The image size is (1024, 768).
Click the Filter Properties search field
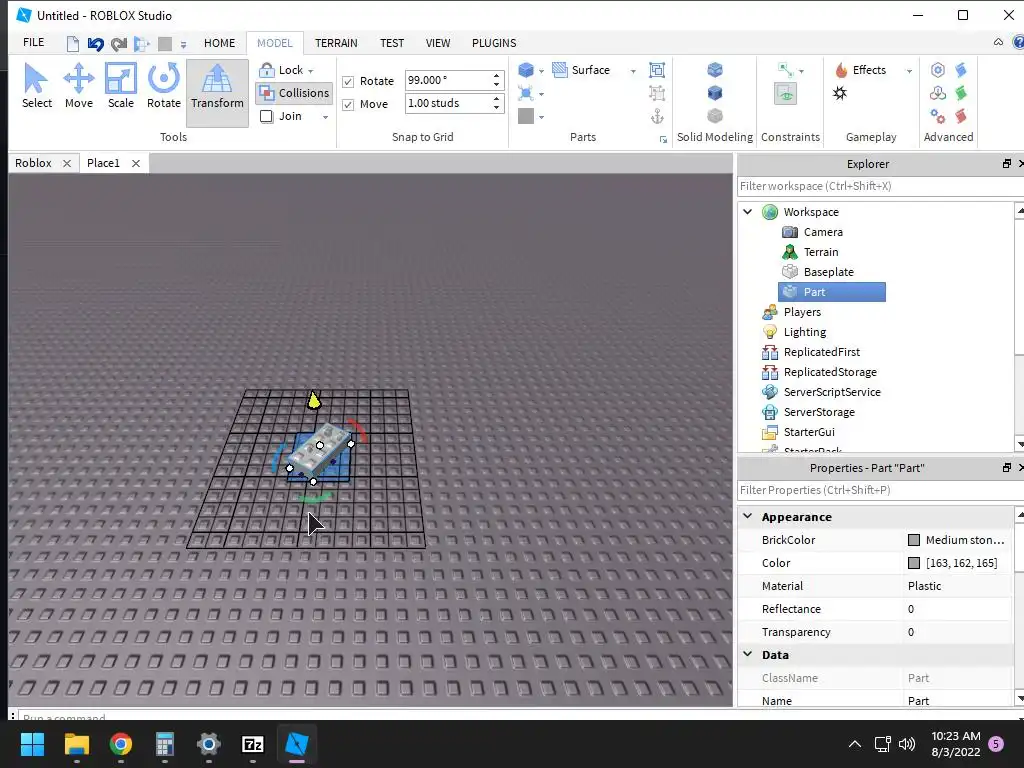tap(880, 490)
